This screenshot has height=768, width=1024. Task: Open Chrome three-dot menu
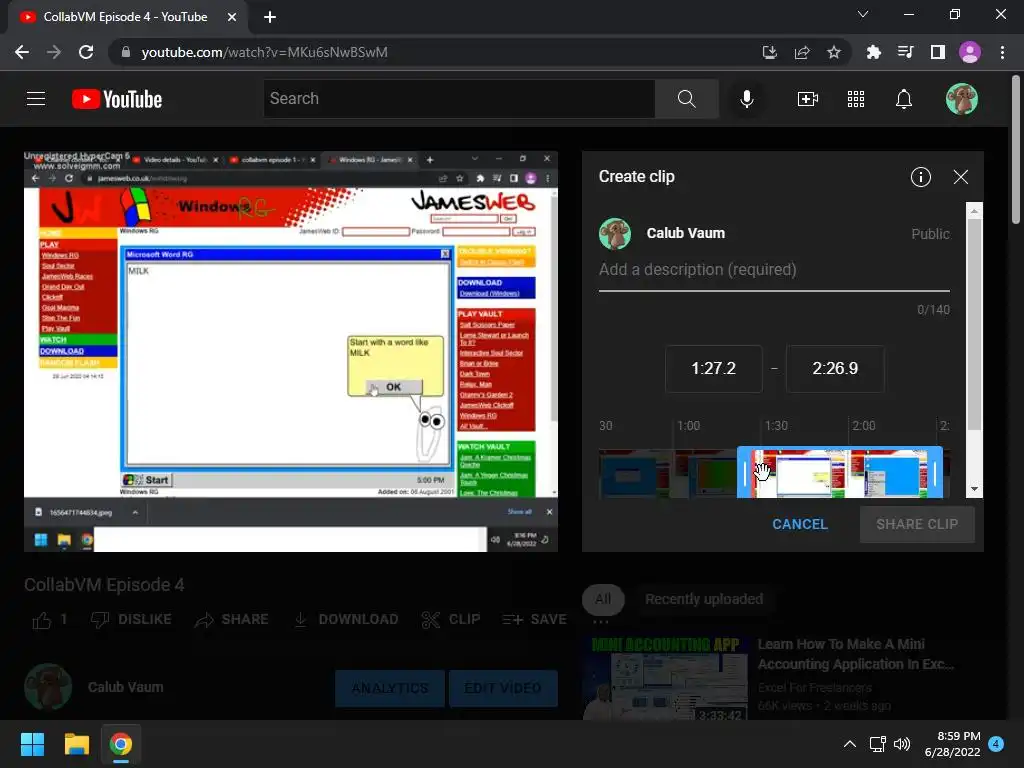pyautogui.click(x=1002, y=52)
